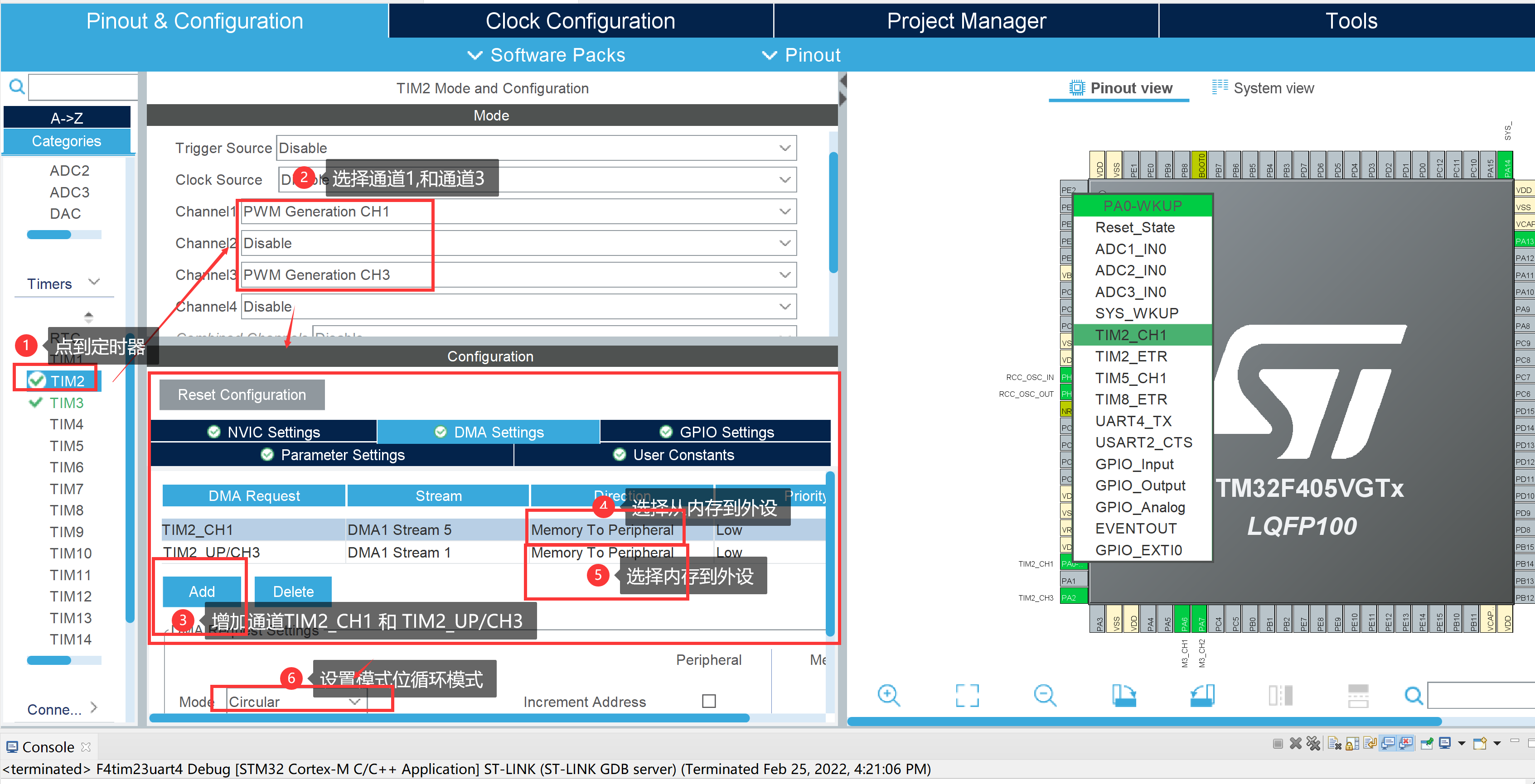Open the Mode Circular dropdown
The height and width of the screenshot is (784, 1535).
click(354, 702)
